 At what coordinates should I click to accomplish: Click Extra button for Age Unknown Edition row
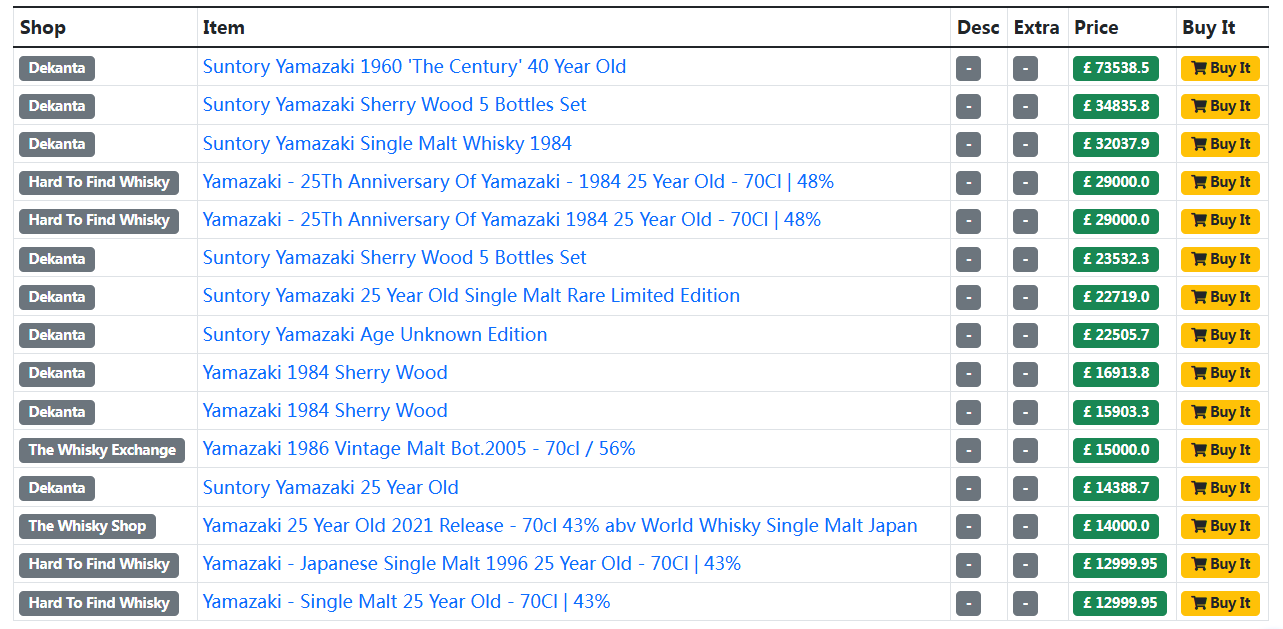pyautogui.click(x=1025, y=335)
